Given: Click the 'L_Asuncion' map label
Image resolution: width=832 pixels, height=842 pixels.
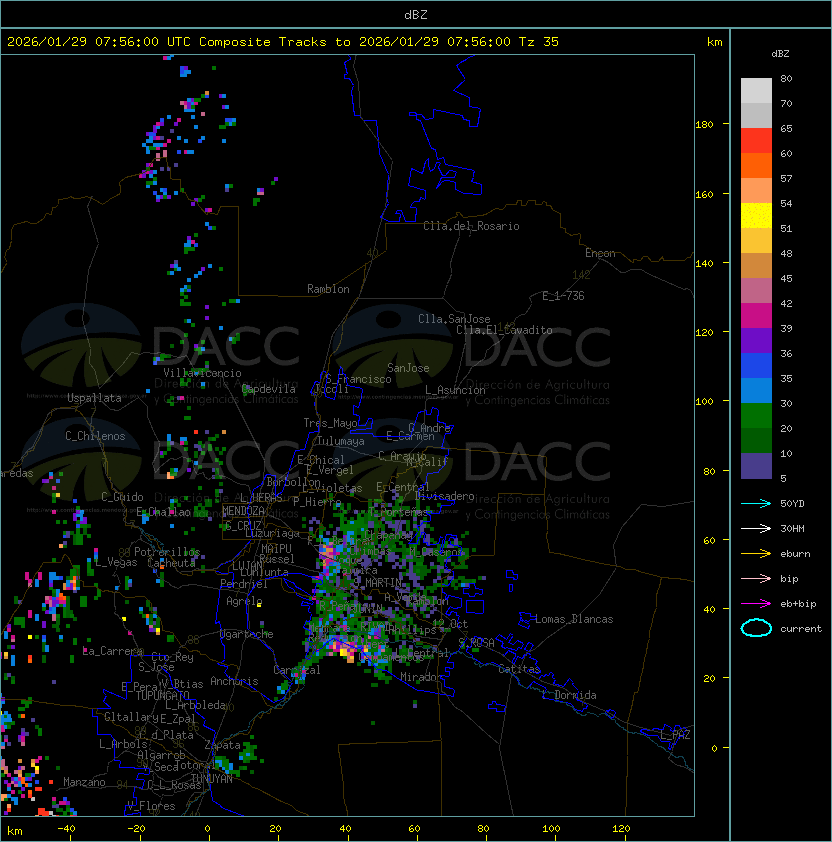Looking at the screenshot, I should click(x=455, y=390).
